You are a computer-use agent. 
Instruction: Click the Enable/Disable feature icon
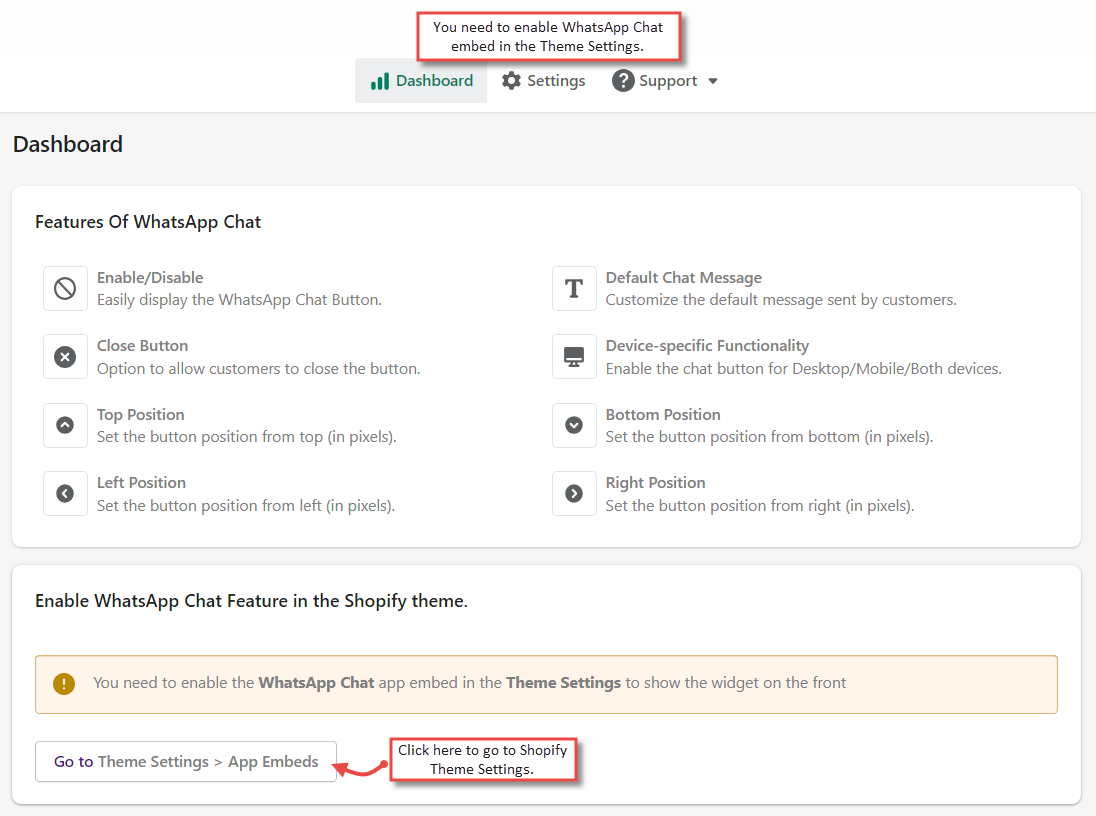pyautogui.click(x=65, y=288)
